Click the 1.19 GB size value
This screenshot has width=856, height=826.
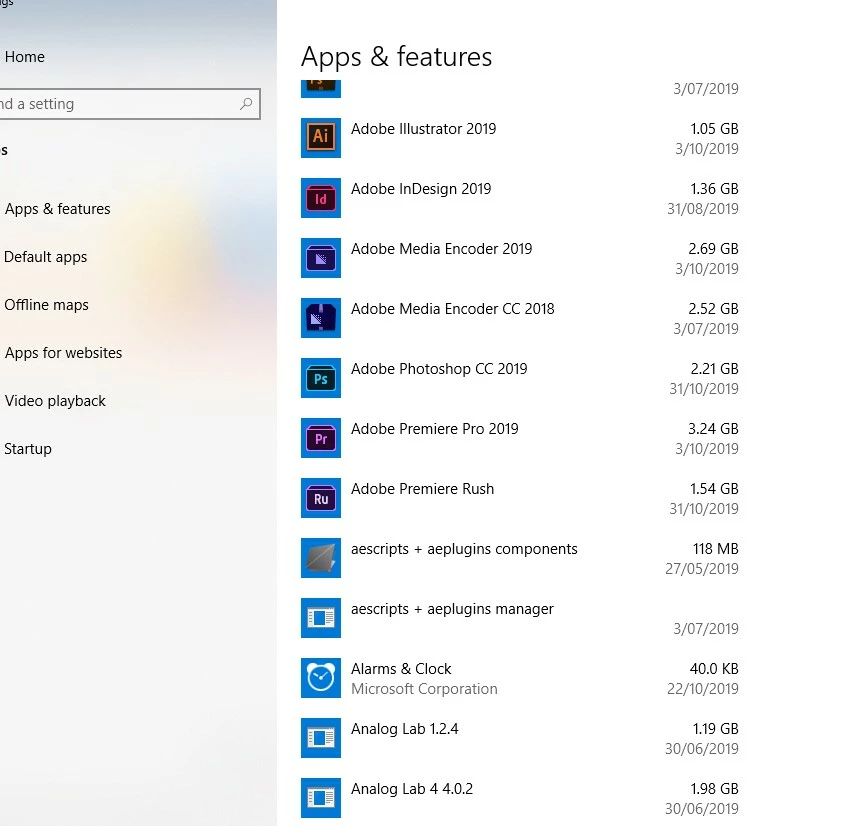[x=716, y=729]
